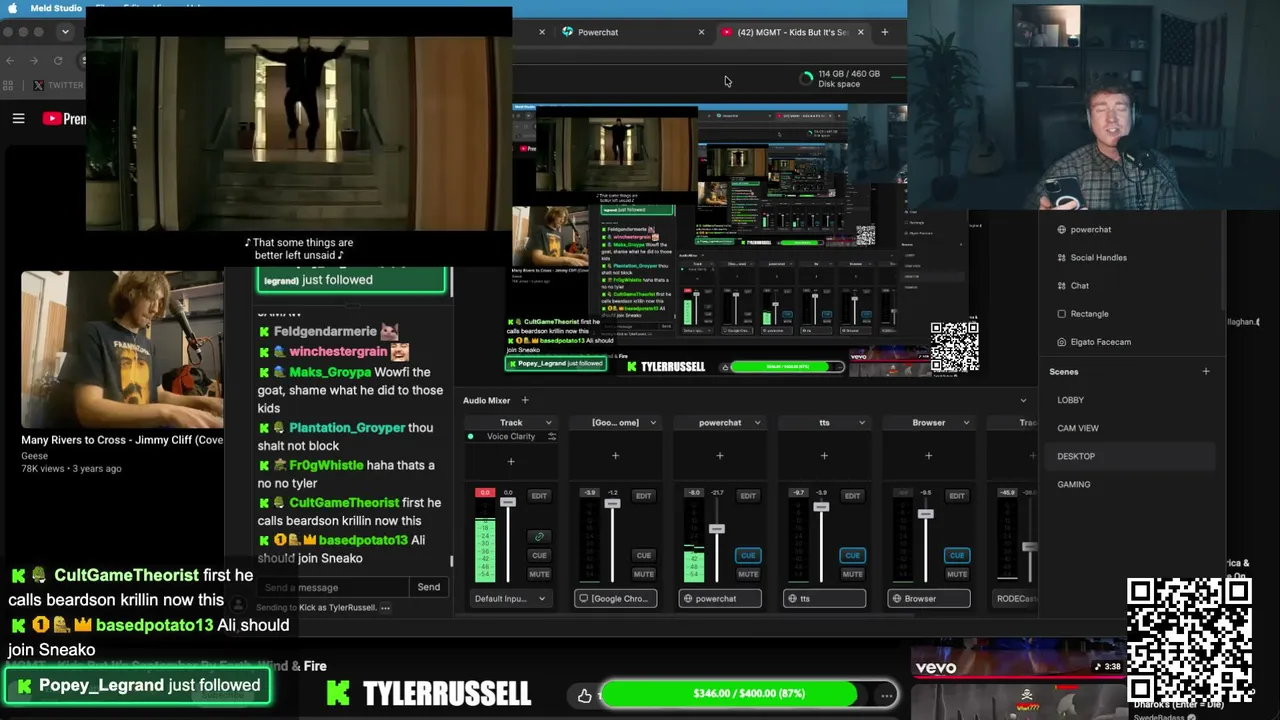Viewport: 1280px width, 720px height.
Task: Send the chat message
Action: [x=428, y=587]
